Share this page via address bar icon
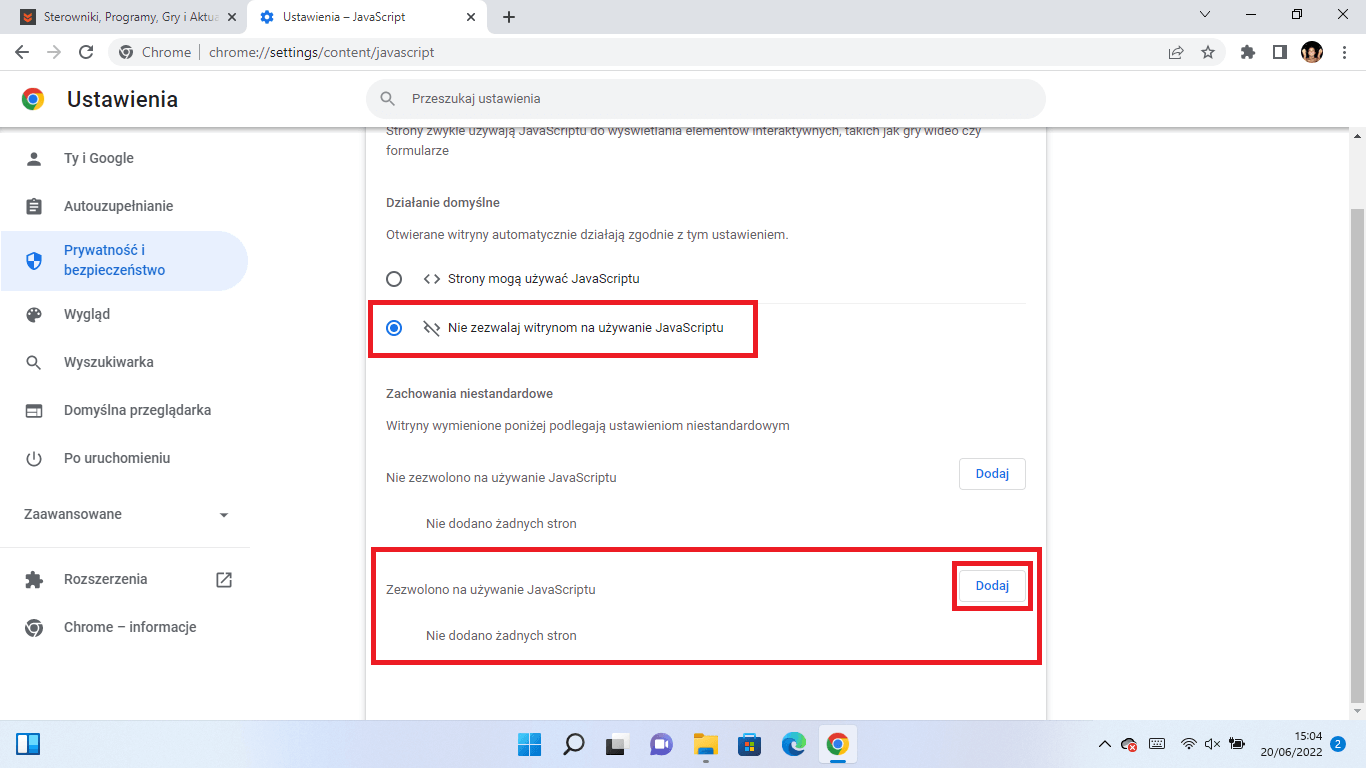Screen dimensions: 1366x768 (x=1176, y=52)
